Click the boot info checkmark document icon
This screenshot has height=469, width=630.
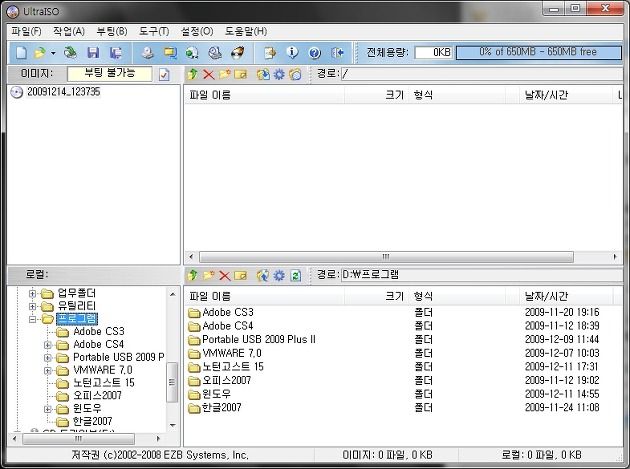click(164, 74)
